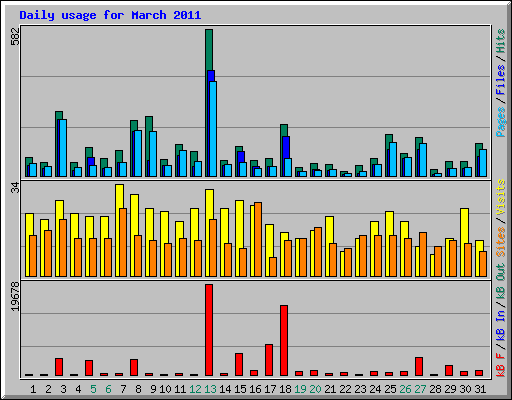The image size is (512, 400).
Task: Click the green "Hits" legend label
Action: (500, 41)
